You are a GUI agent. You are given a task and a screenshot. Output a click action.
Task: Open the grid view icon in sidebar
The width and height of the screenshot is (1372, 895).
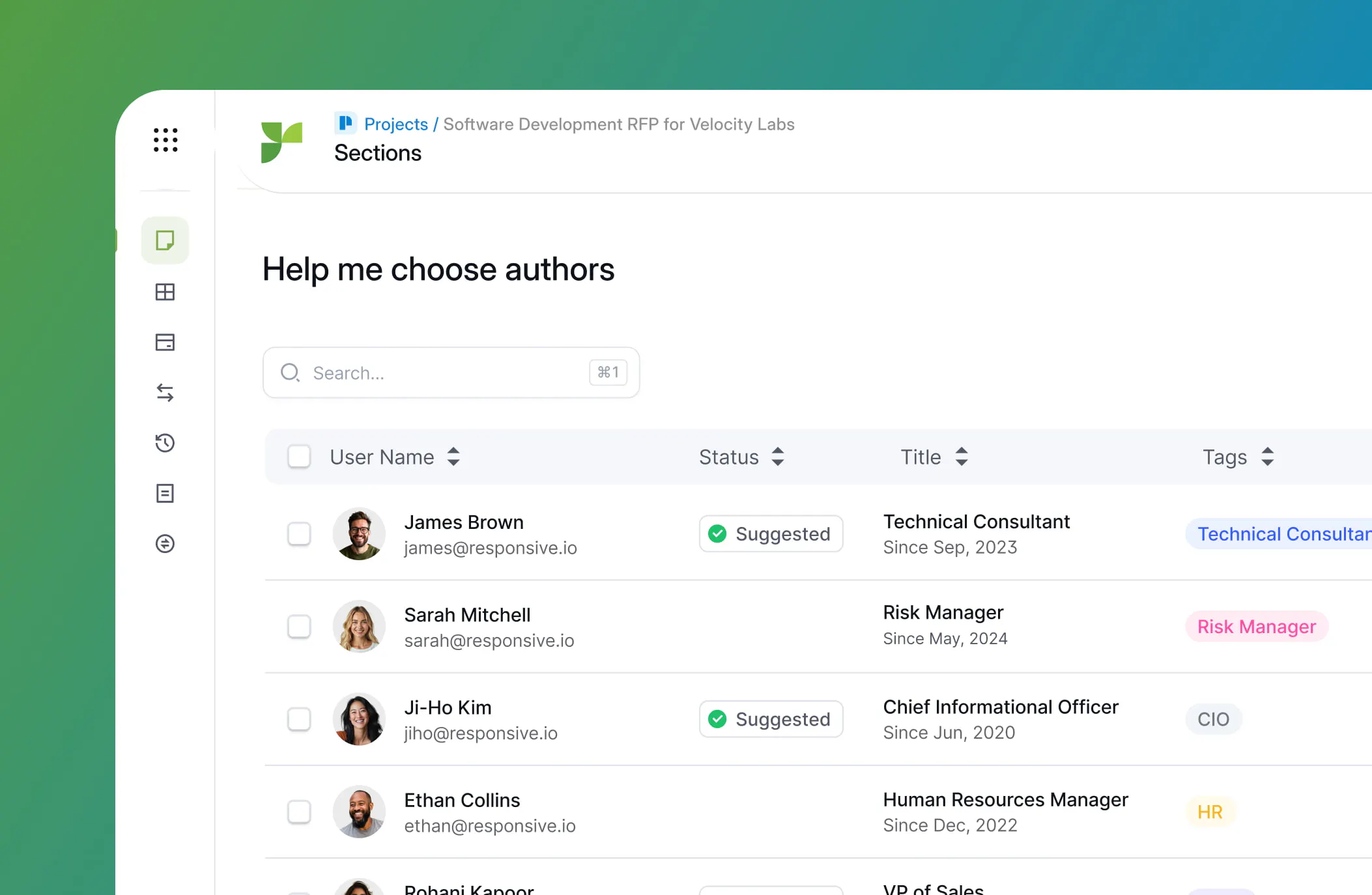pyautogui.click(x=165, y=292)
